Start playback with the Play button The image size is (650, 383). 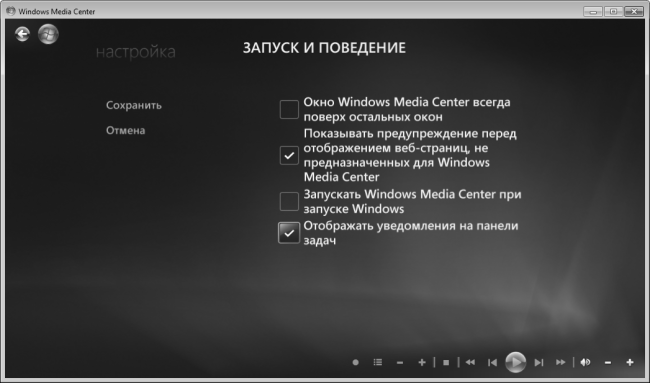click(516, 362)
